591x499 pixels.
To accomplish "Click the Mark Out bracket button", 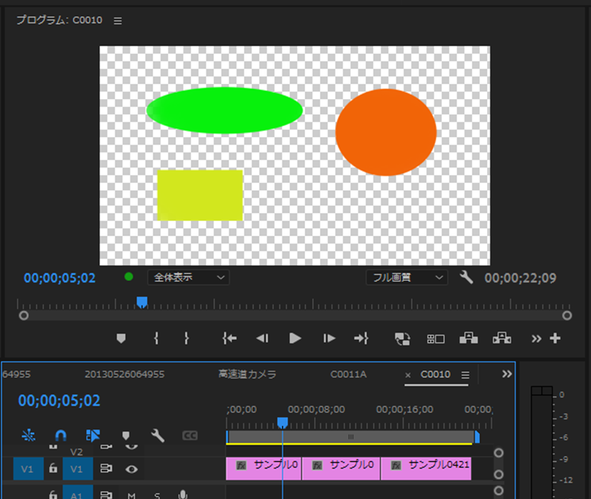I will 186,338.
